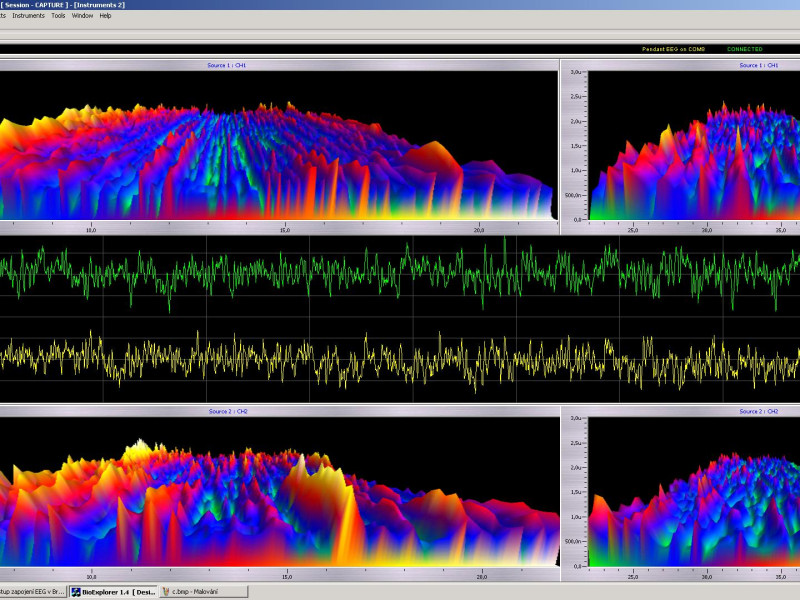Screen dimensions: 800x600
Task: Click the Malování paint icon in taskbar
Action: [167, 592]
